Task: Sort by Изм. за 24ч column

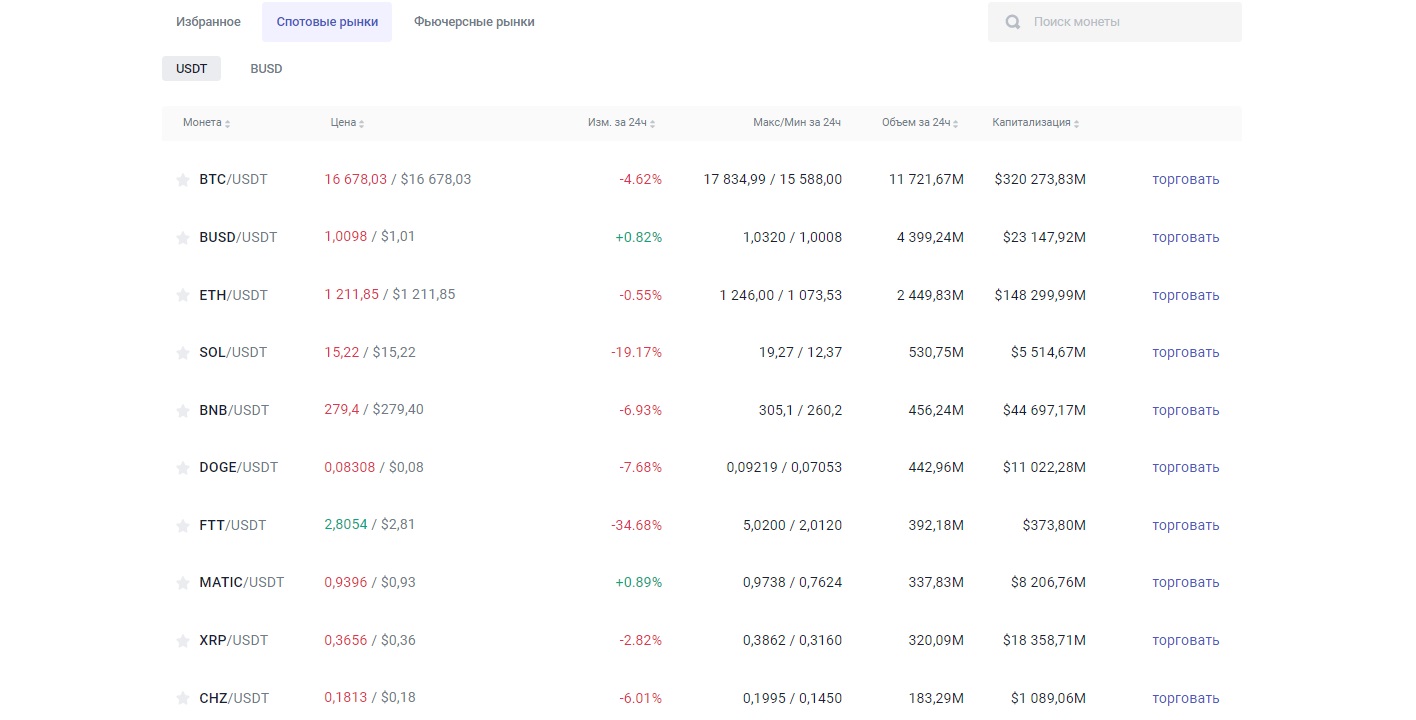Action: pos(621,123)
